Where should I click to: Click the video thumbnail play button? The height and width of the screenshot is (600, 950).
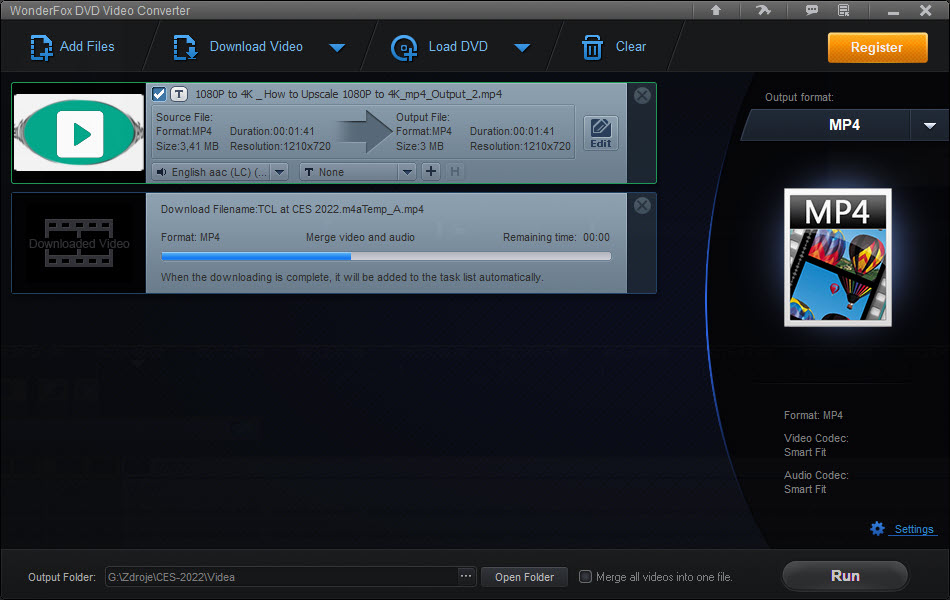(80, 133)
